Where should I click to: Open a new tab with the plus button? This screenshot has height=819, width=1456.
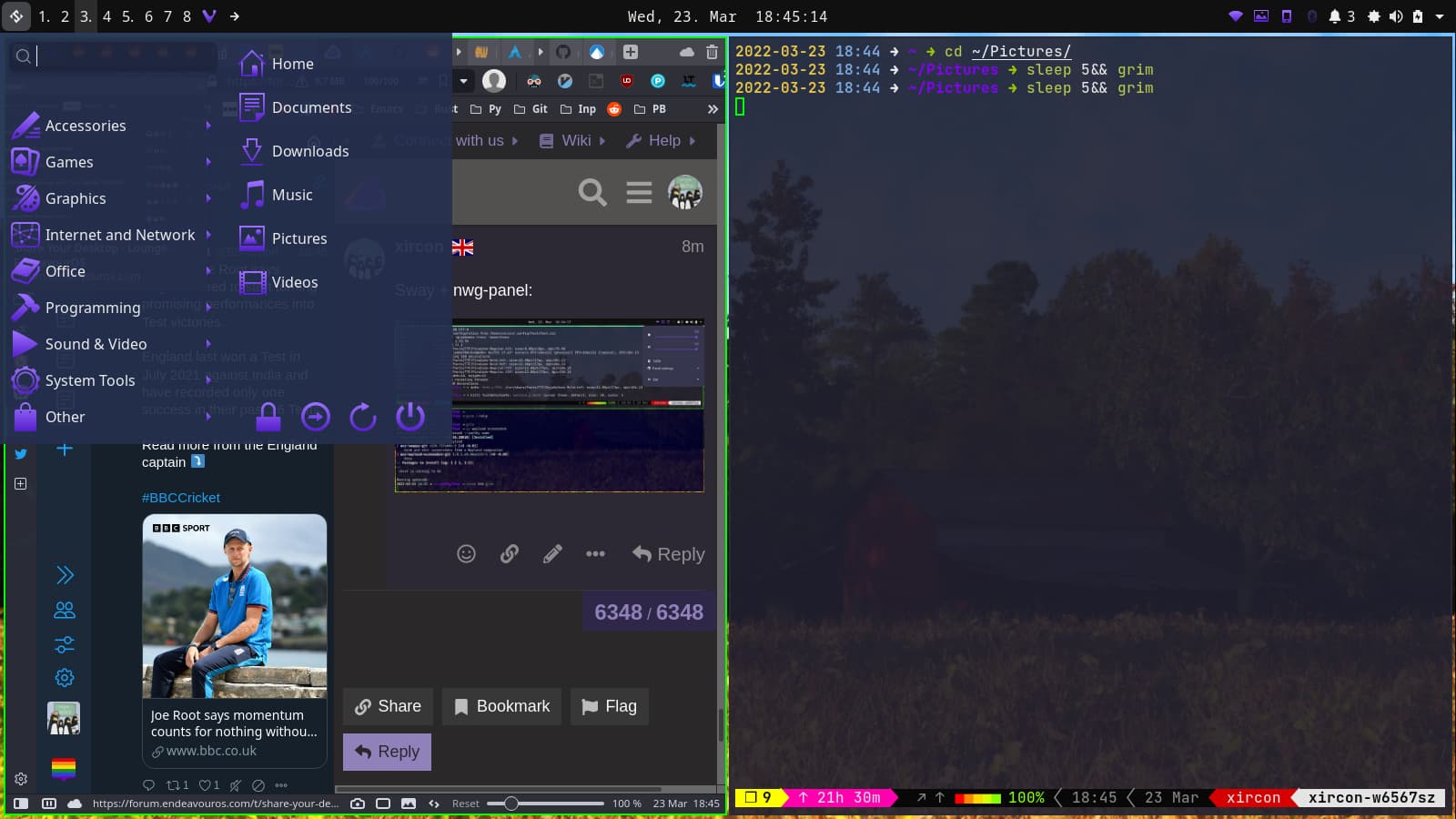tap(631, 52)
